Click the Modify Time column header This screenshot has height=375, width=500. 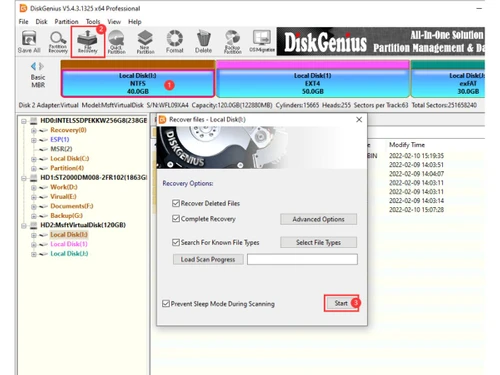[407, 145]
